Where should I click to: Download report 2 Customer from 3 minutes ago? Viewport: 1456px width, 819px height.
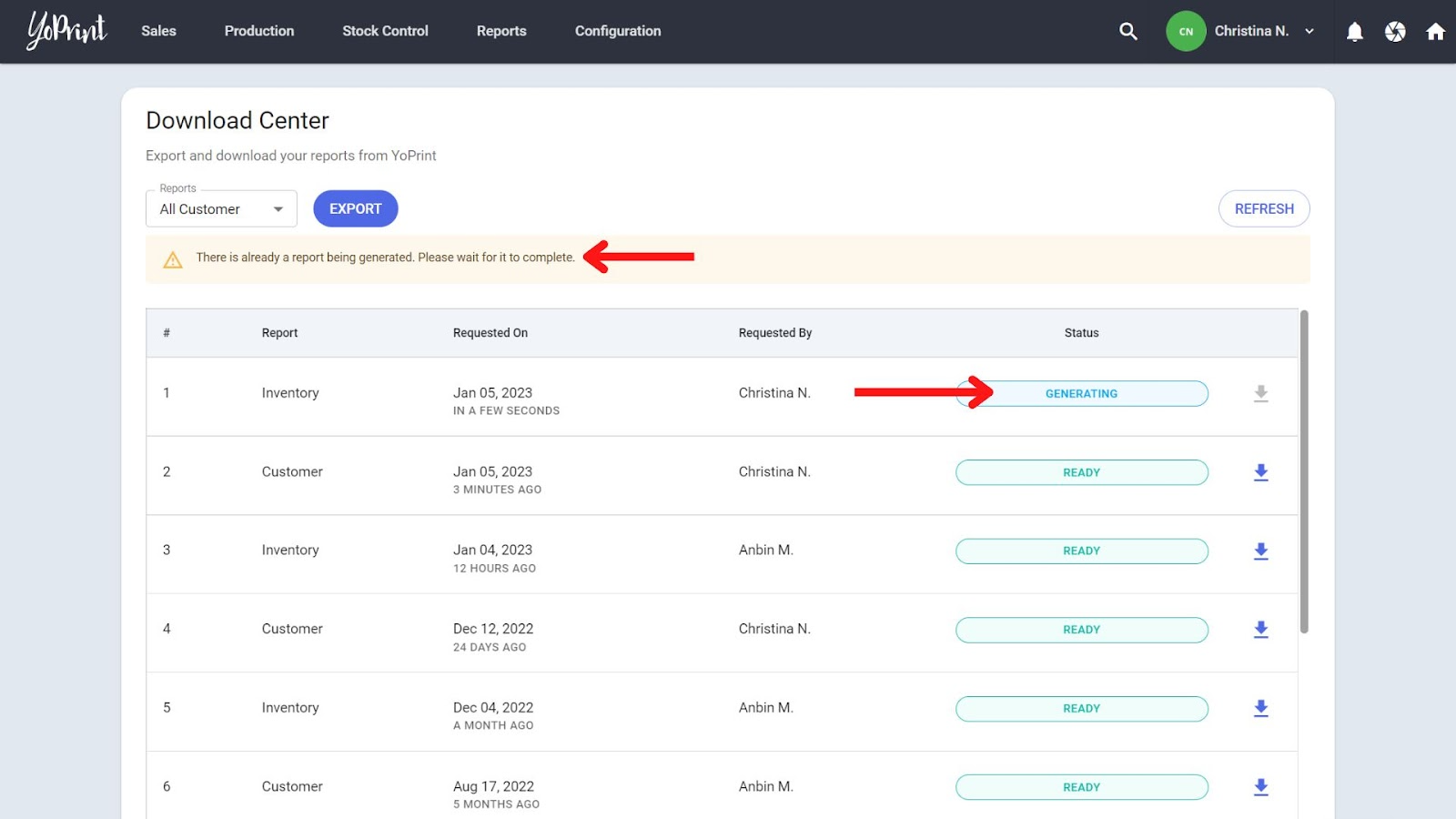click(x=1261, y=472)
